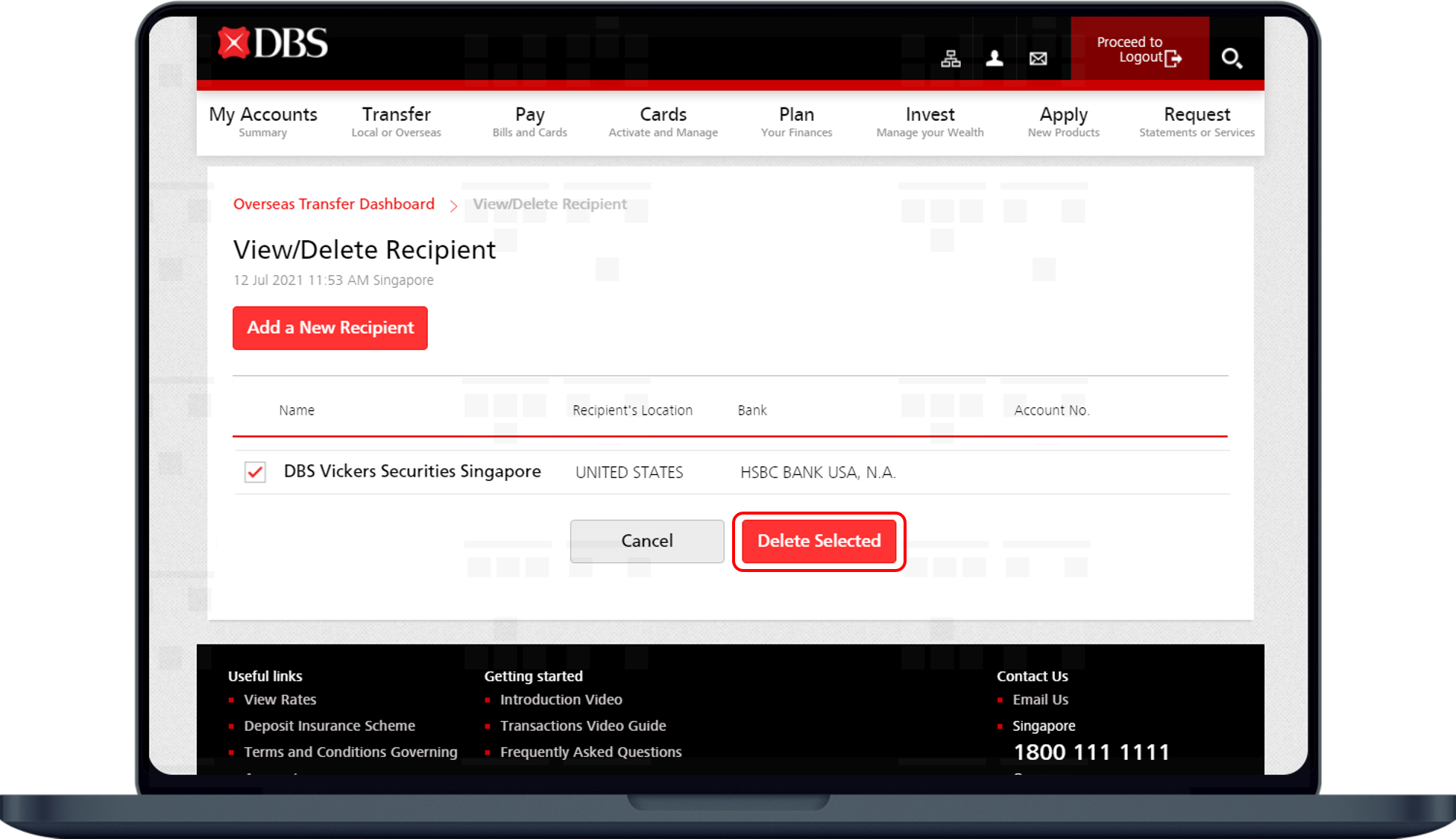Click the DBS logo

(x=273, y=43)
